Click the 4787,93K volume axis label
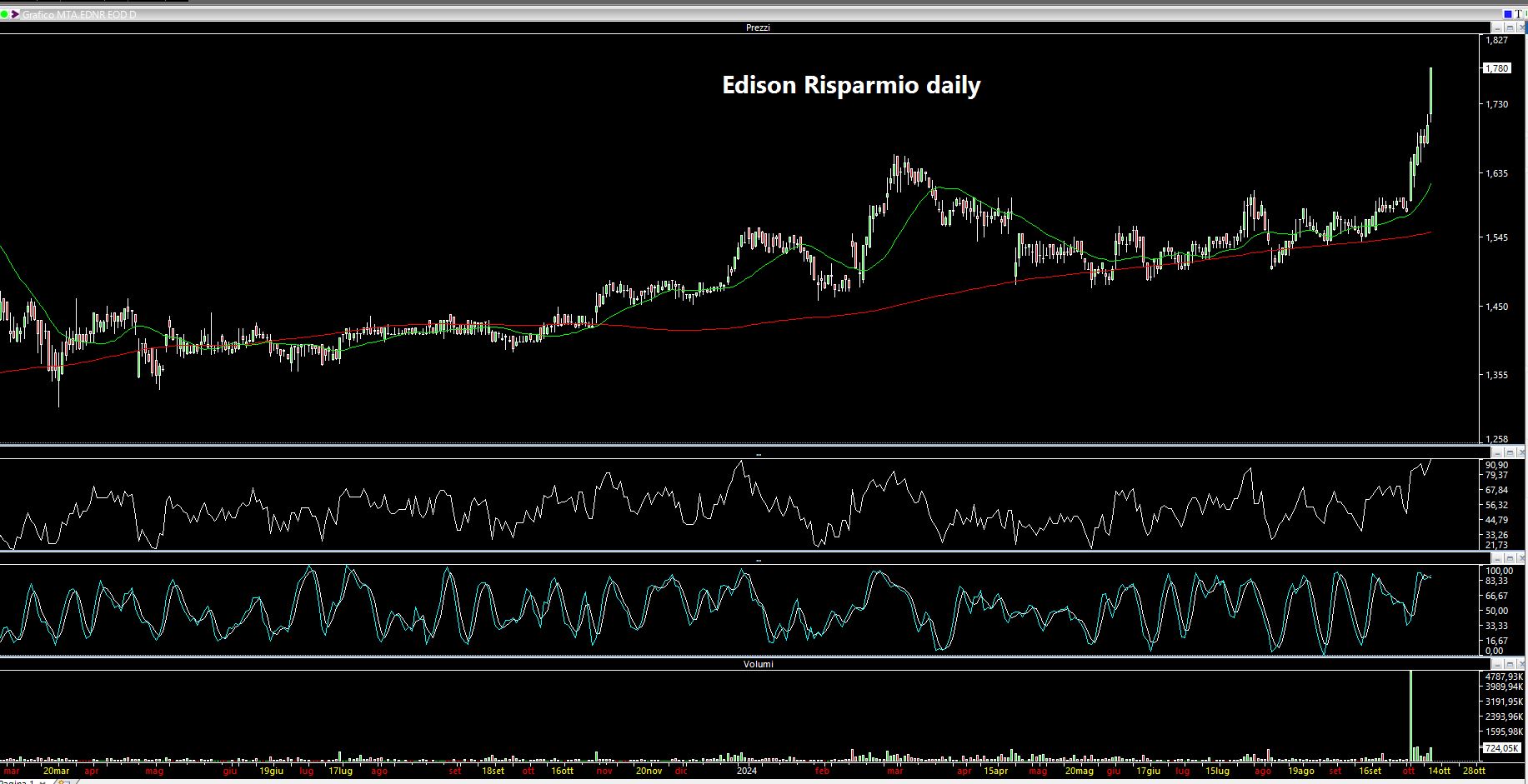Viewport: 1528px width, 784px height. point(1504,677)
